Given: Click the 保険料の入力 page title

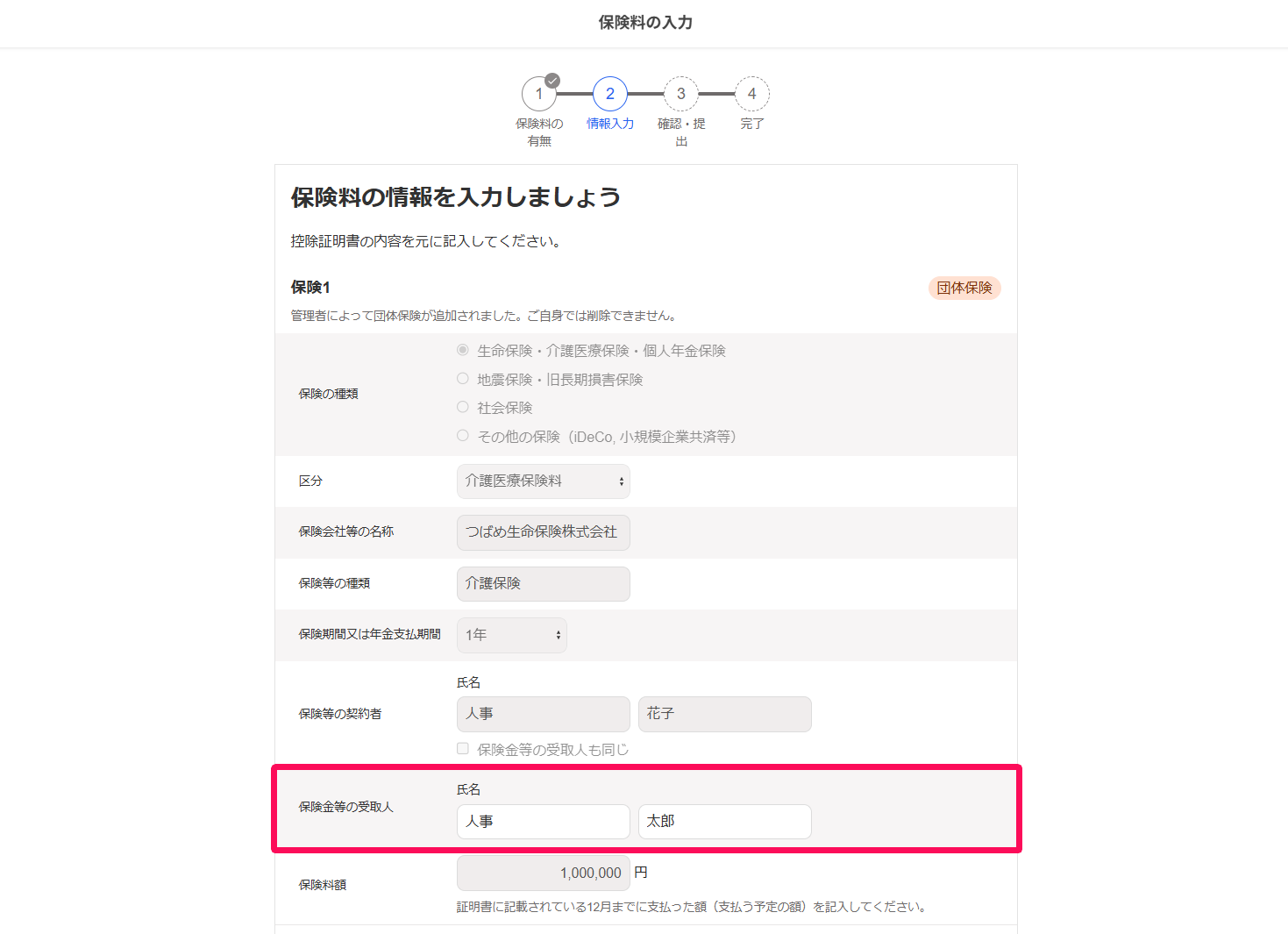Looking at the screenshot, I should point(645,23).
